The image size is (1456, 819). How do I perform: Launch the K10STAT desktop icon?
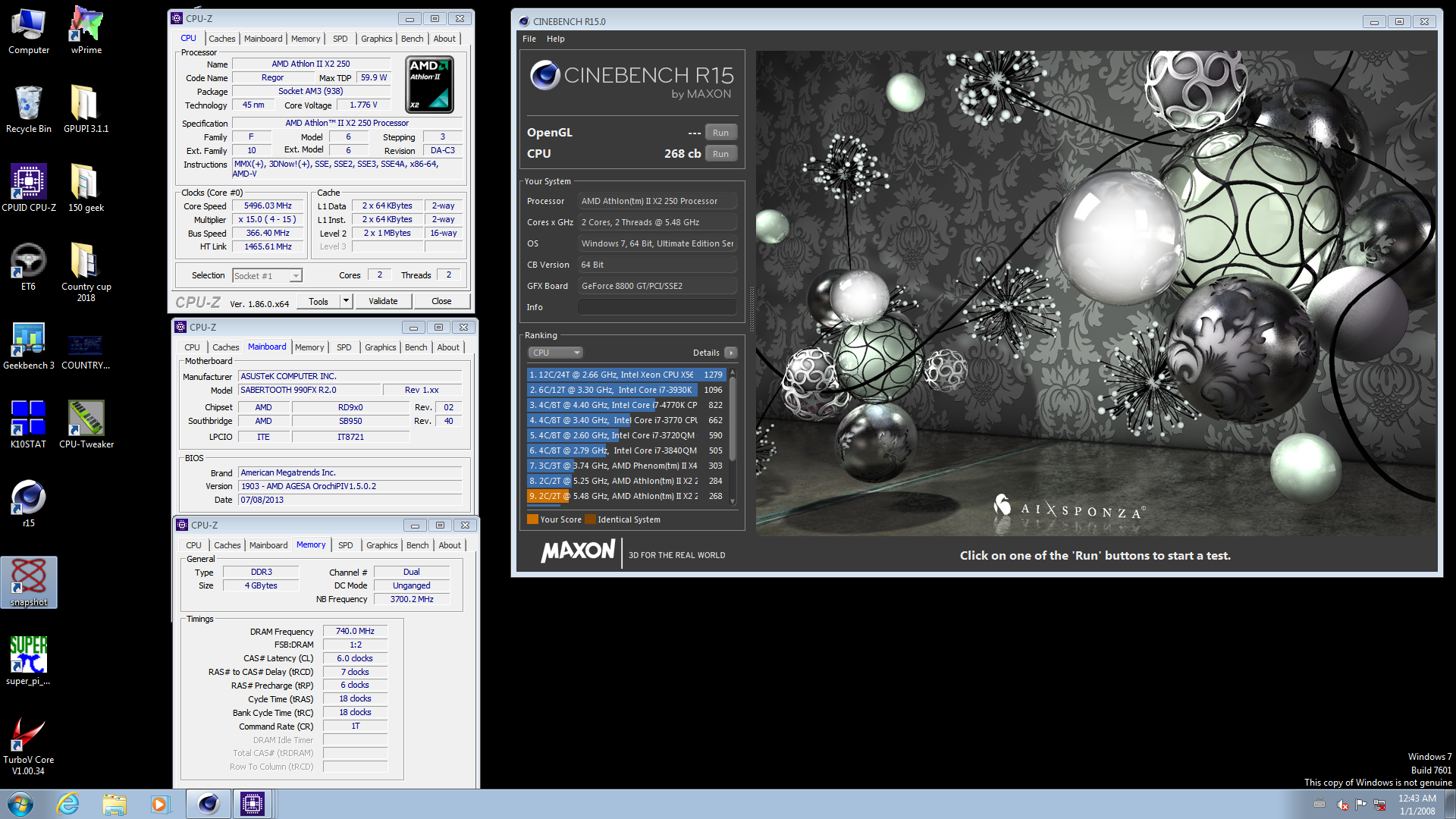tap(29, 425)
